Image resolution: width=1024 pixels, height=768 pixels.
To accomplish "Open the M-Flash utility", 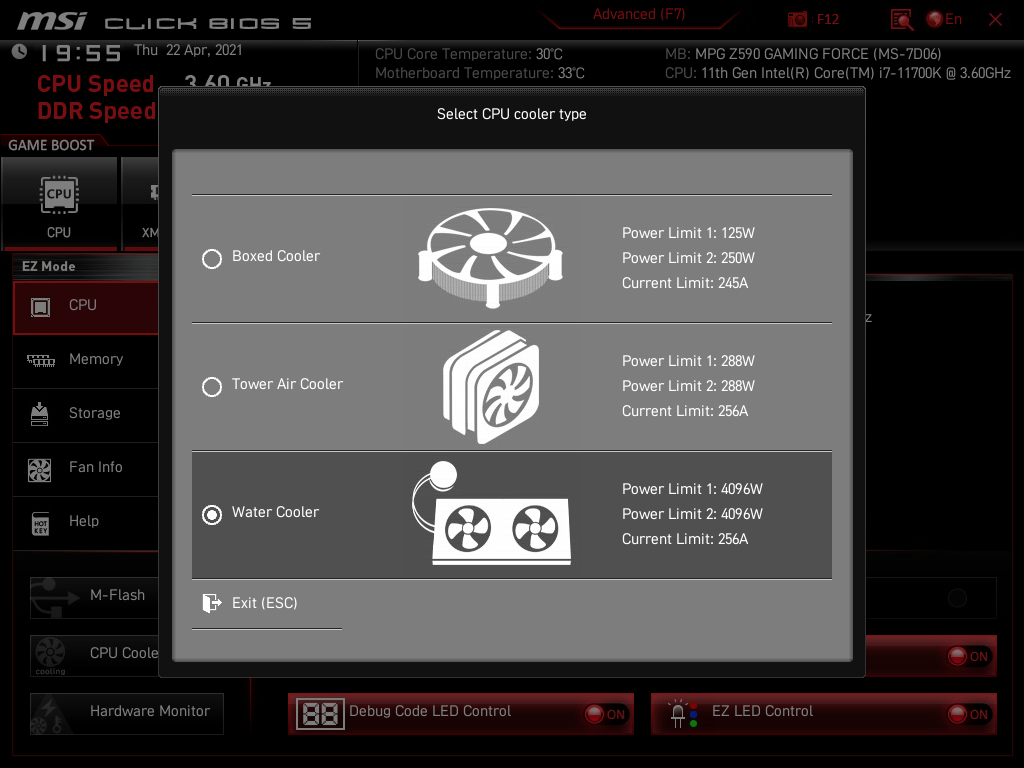I will pos(95,598).
